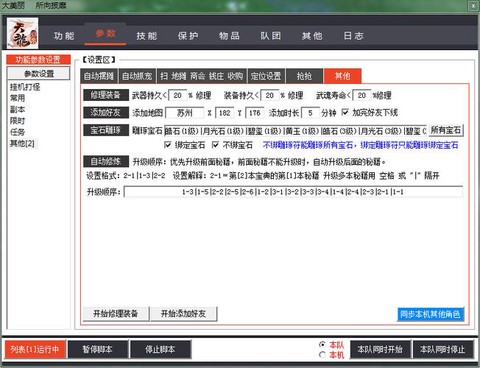Screen dimensions: 480x368
Task: Edit the 武魂寿命 percentage field
Action: pos(361,95)
